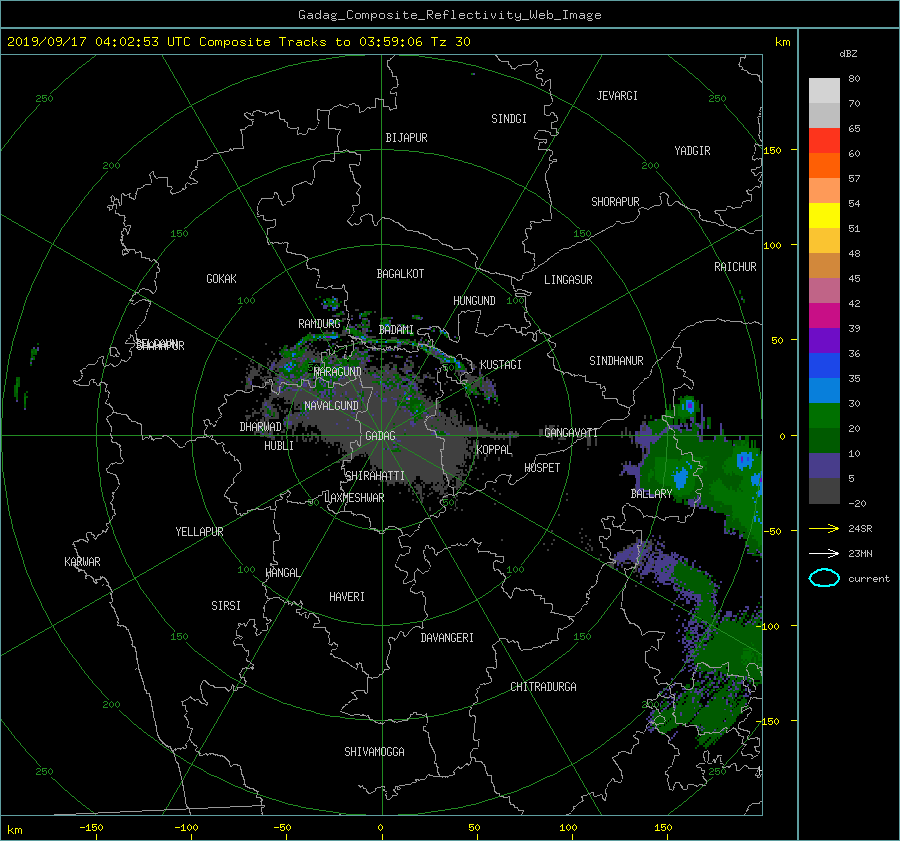Screen dimensions: 900x841
Task: Select the purple 36 dBZ color swatch
Action: point(824,340)
